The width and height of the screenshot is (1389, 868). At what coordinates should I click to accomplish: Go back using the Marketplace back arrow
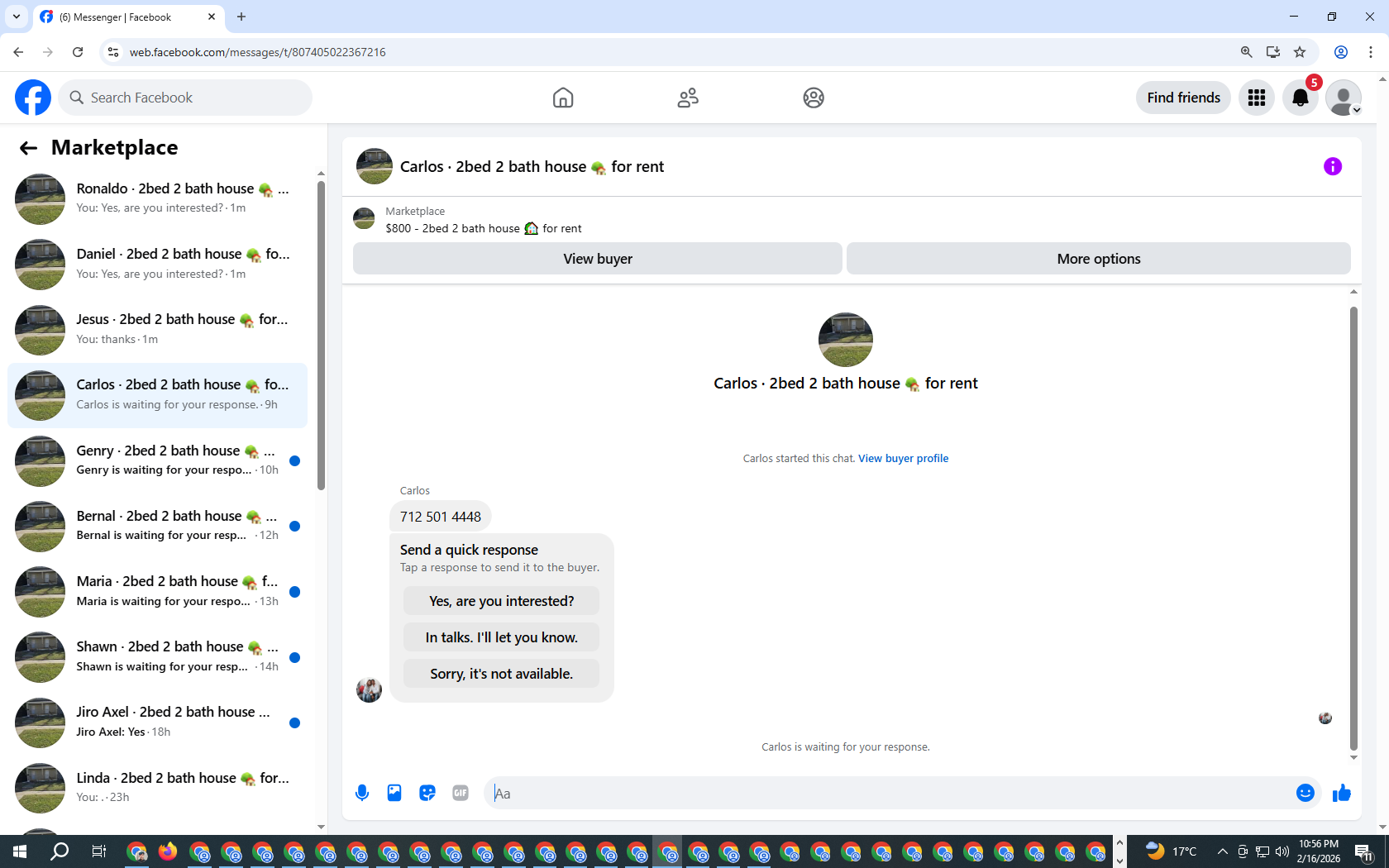28,148
